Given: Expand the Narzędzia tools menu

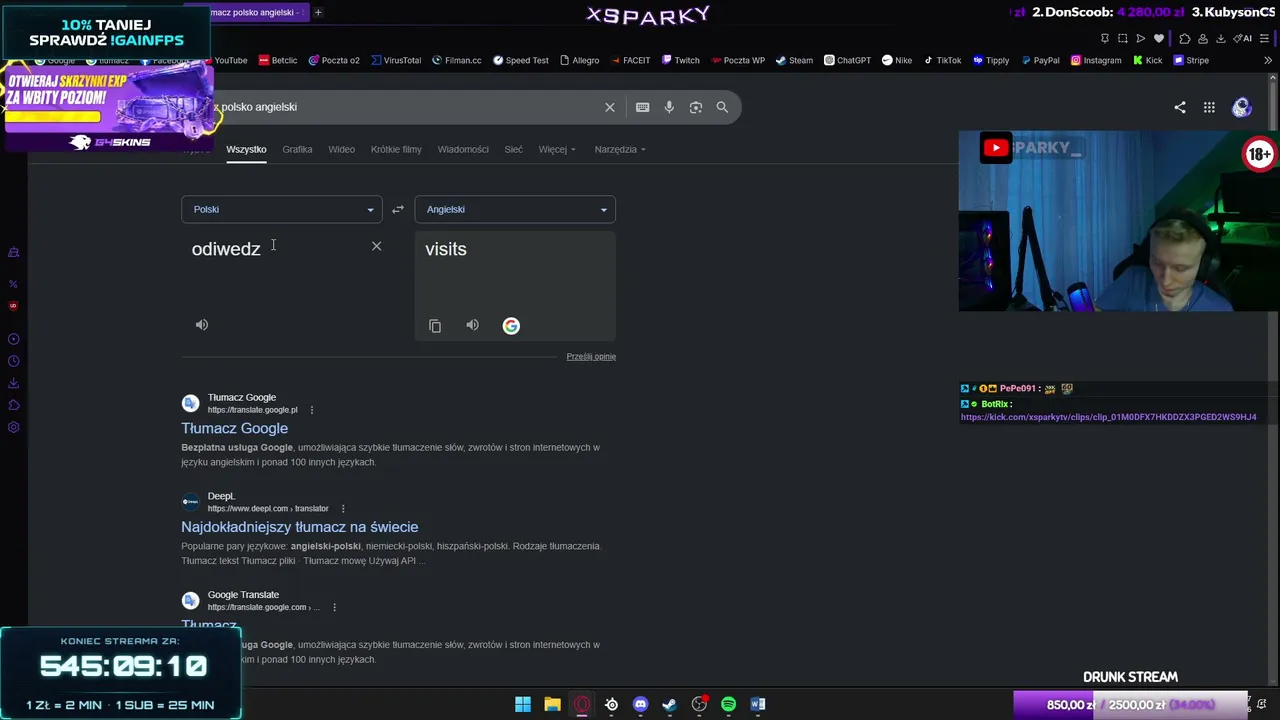Looking at the screenshot, I should tap(620, 149).
